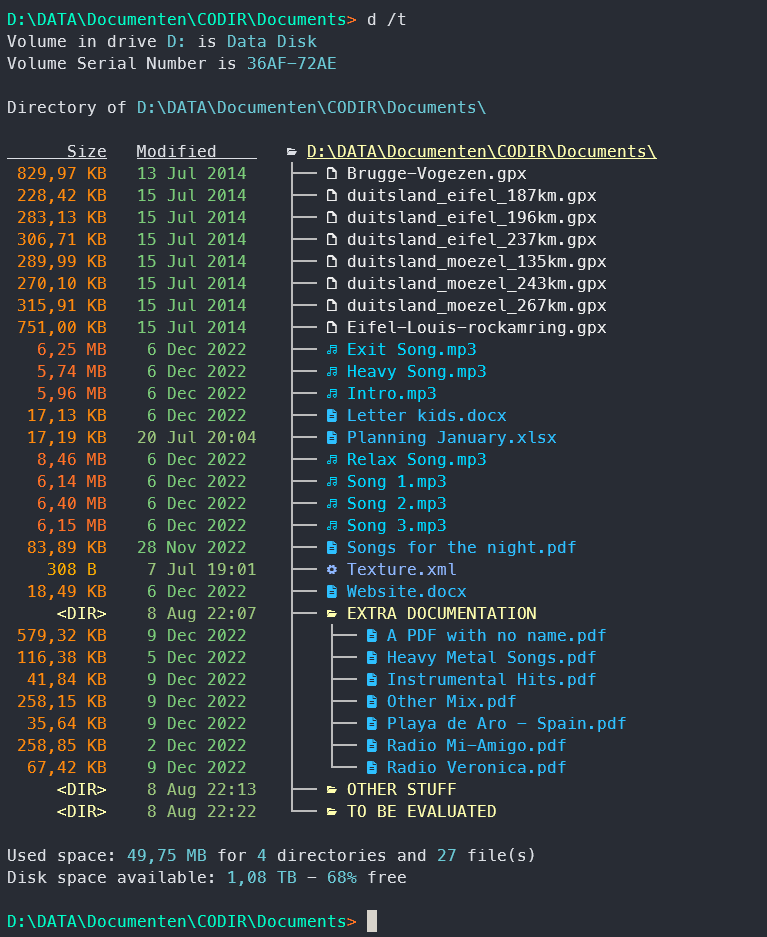Click the folder icon next to OTHER STUFF

pos(332,790)
